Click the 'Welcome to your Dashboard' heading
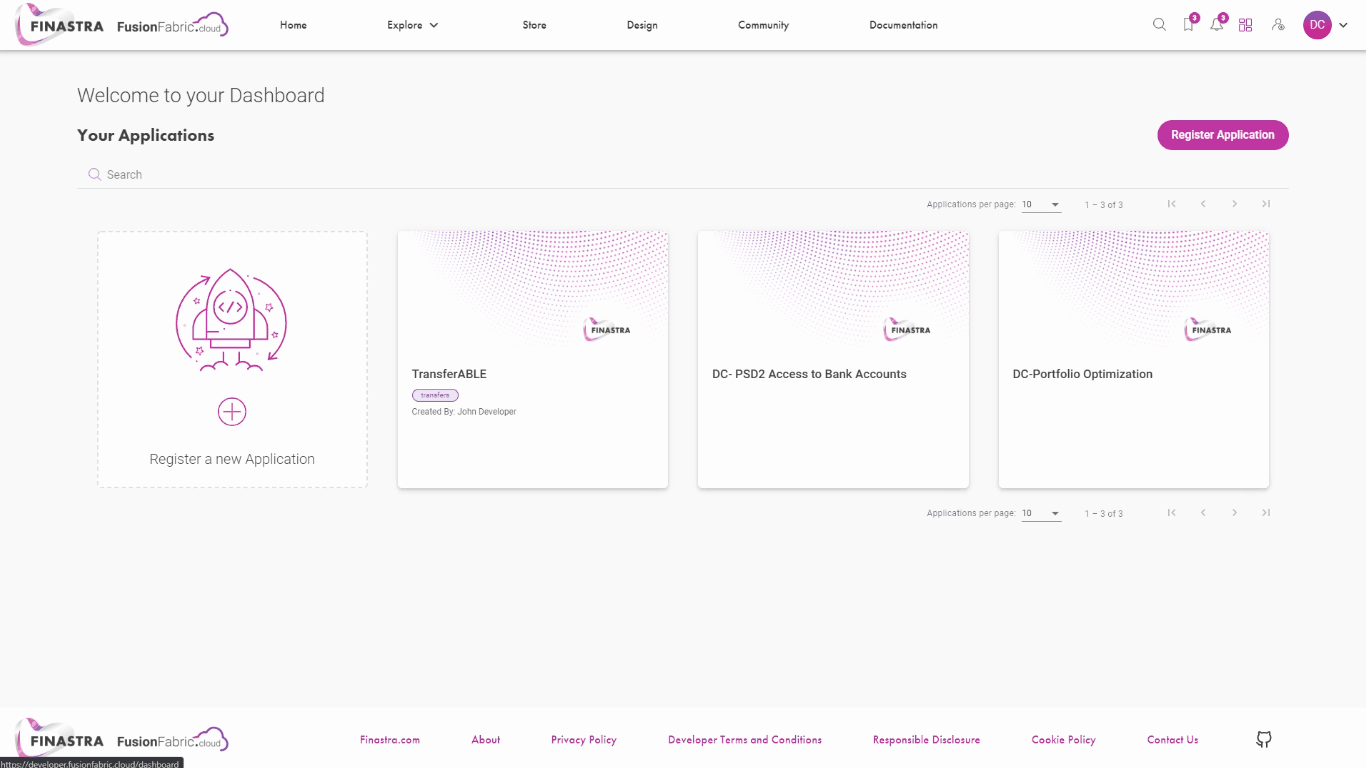Image resolution: width=1366 pixels, height=768 pixels. pyautogui.click(x=201, y=95)
